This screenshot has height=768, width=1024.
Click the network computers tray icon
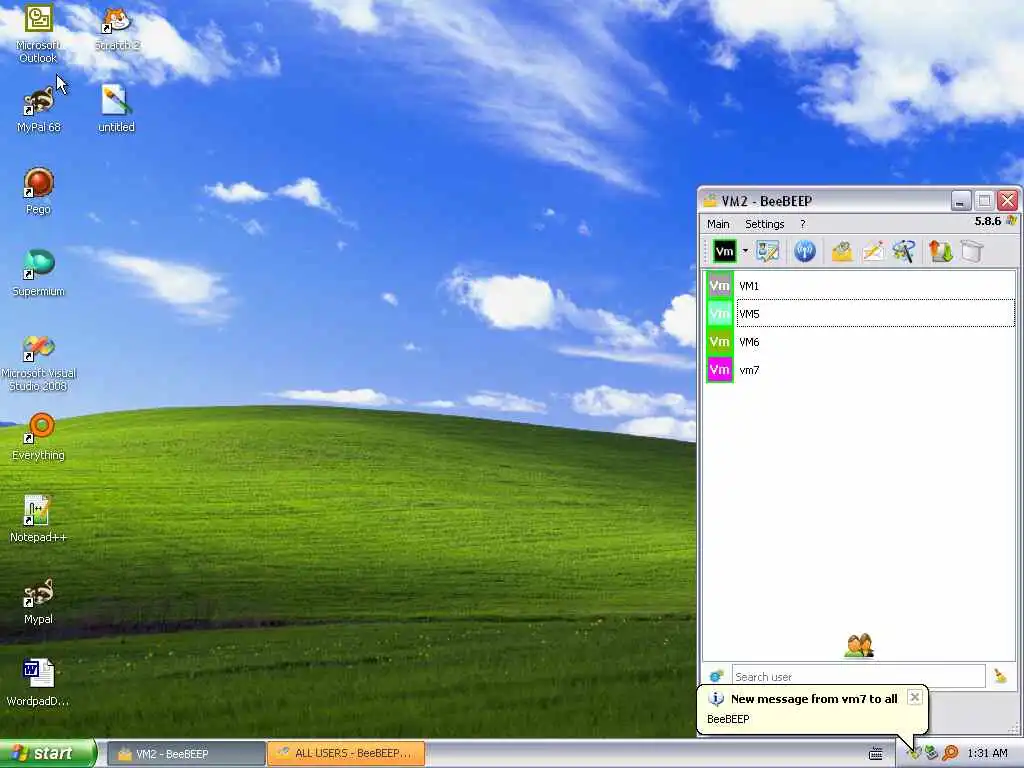click(931, 754)
